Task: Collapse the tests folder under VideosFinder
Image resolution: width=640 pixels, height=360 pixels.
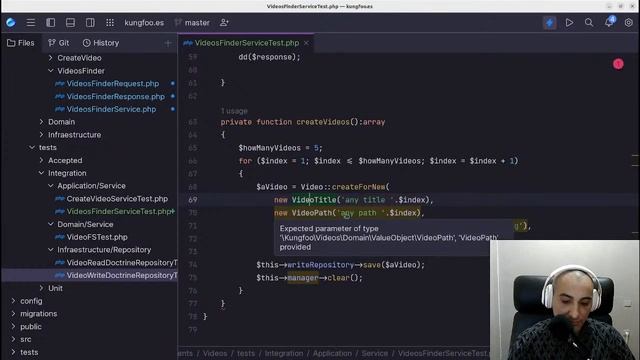Action: click(32, 147)
